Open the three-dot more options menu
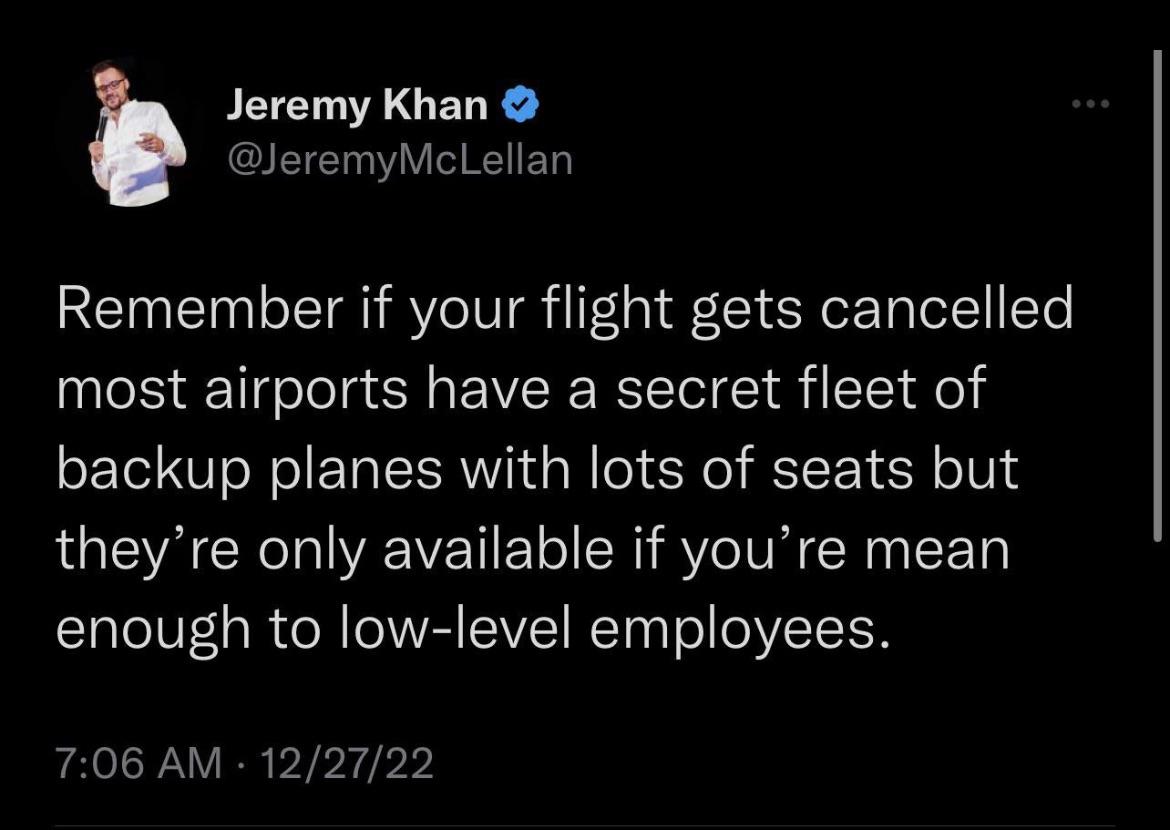Image resolution: width=1170 pixels, height=830 pixels. 1090,105
